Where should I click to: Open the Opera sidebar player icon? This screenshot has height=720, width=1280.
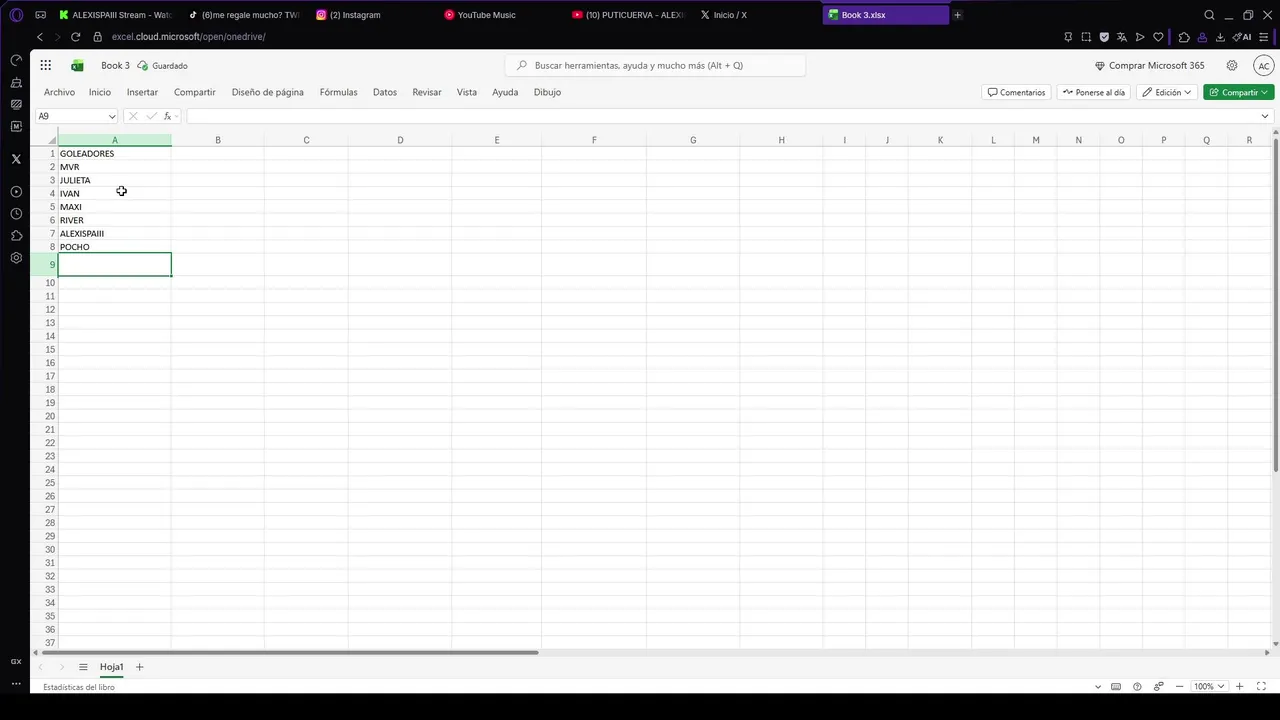point(16,191)
